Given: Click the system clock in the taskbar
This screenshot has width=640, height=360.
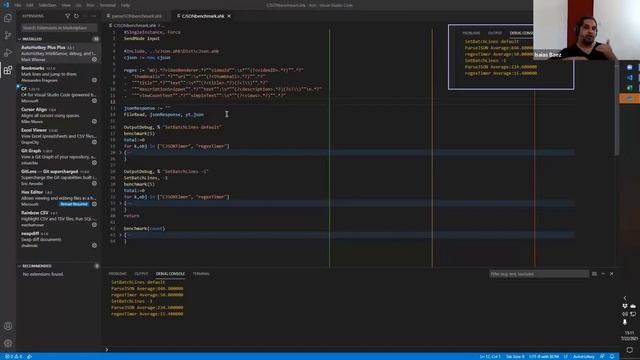Looking at the screenshot, I should (629, 336).
